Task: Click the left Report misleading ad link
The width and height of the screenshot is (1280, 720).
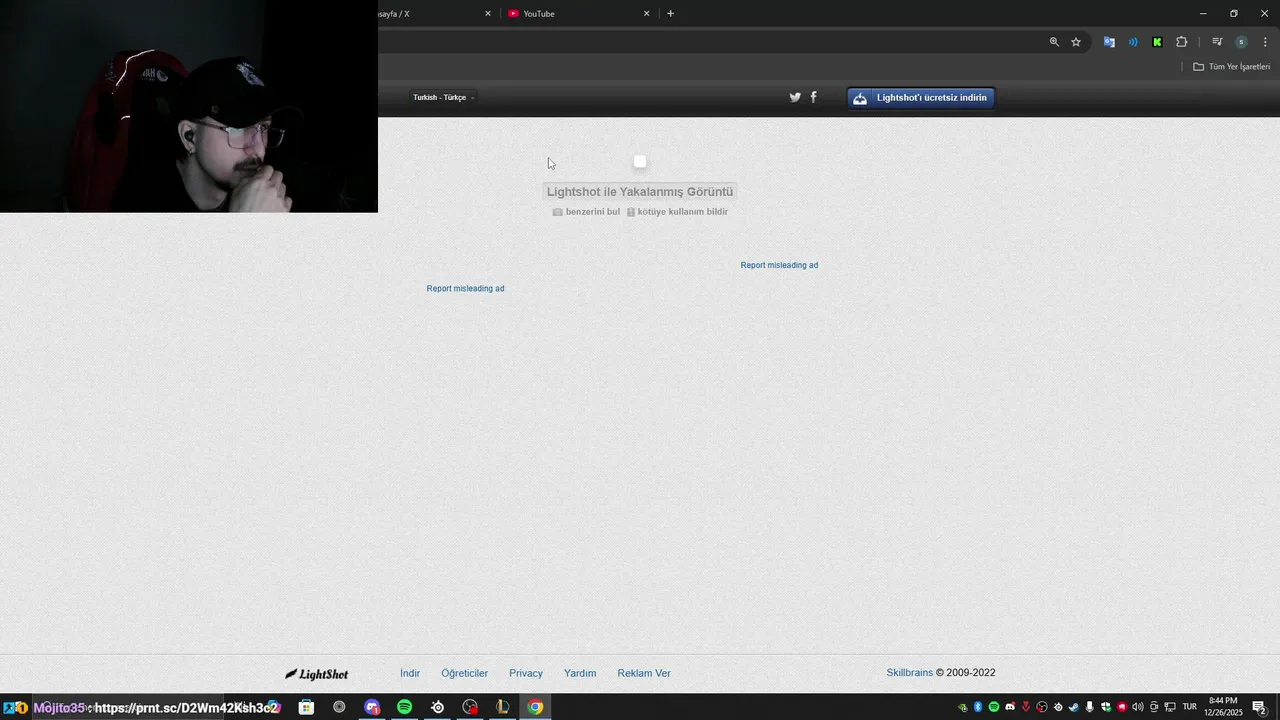Action: coord(465,288)
